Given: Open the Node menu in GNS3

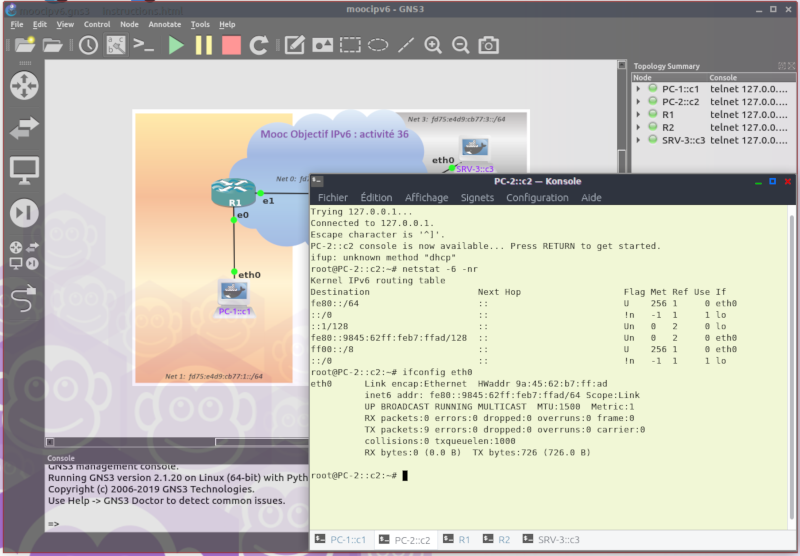Looking at the screenshot, I should (x=129, y=24).
